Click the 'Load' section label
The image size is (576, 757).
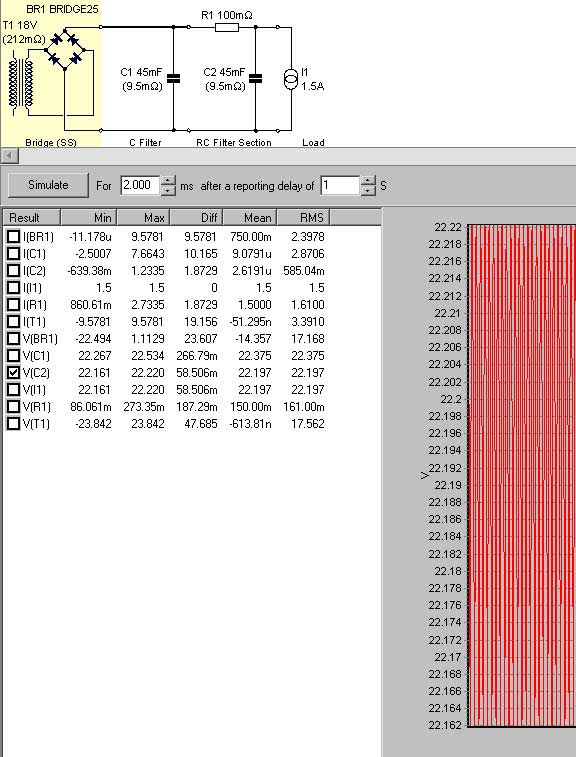pyautogui.click(x=313, y=142)
